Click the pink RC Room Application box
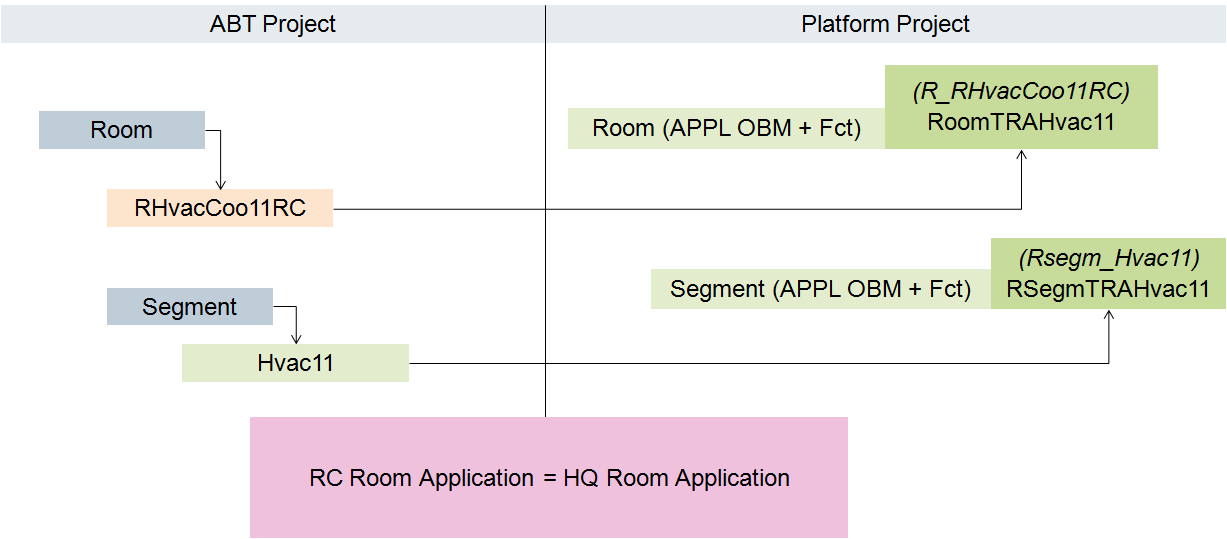1227x539 pixels. click(549, 478)
